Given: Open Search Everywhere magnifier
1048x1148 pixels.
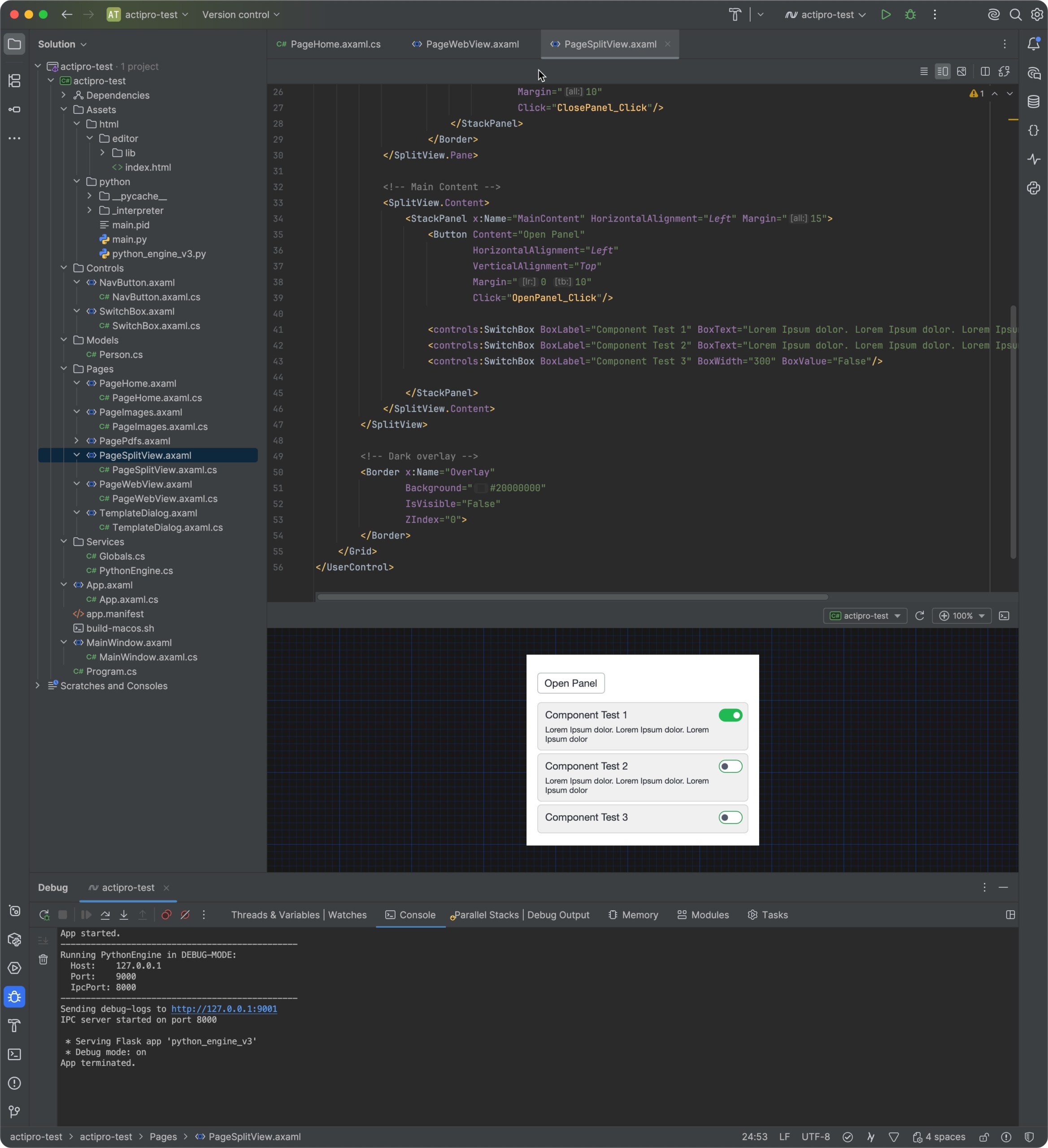Looking at the screenshot, I should point(1015,15).
